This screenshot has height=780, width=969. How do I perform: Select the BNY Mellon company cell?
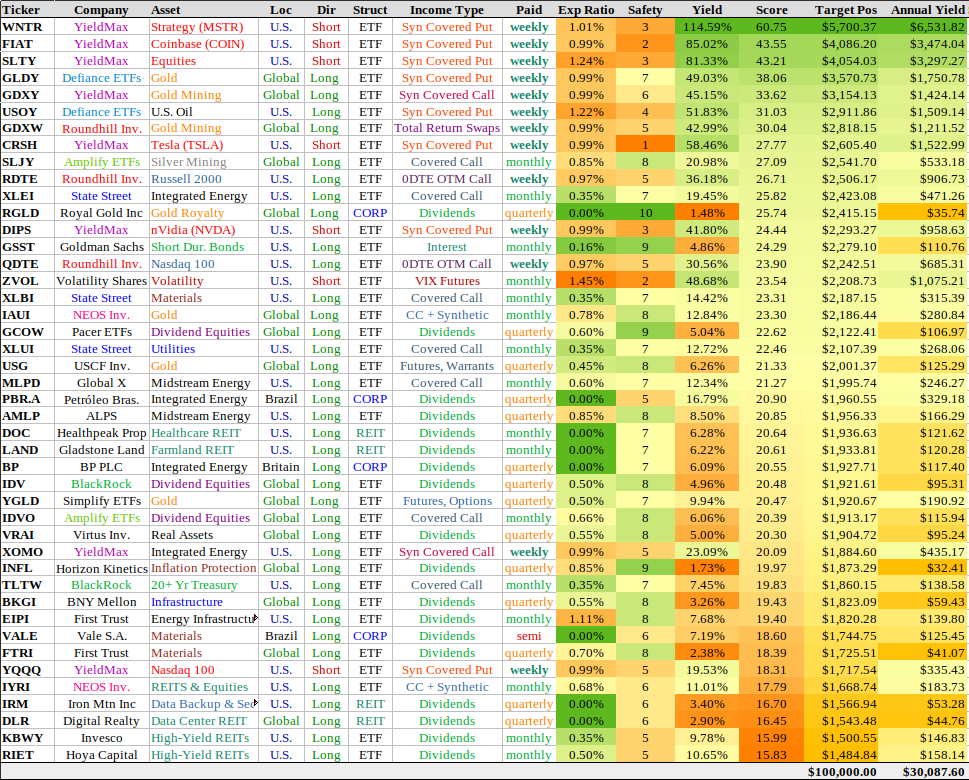[101, 602]
